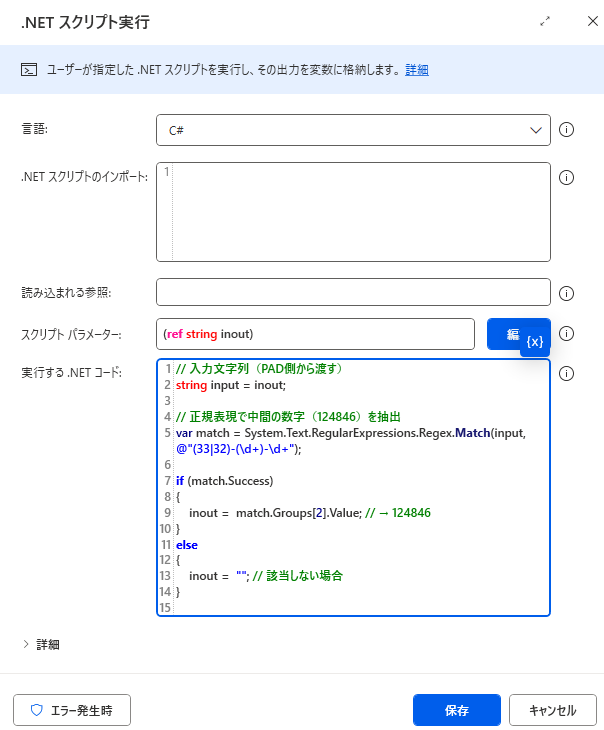Close the .NET スクリプト実行 dialog
Viewport: 604px width, 730px height.
click(592, 21)
